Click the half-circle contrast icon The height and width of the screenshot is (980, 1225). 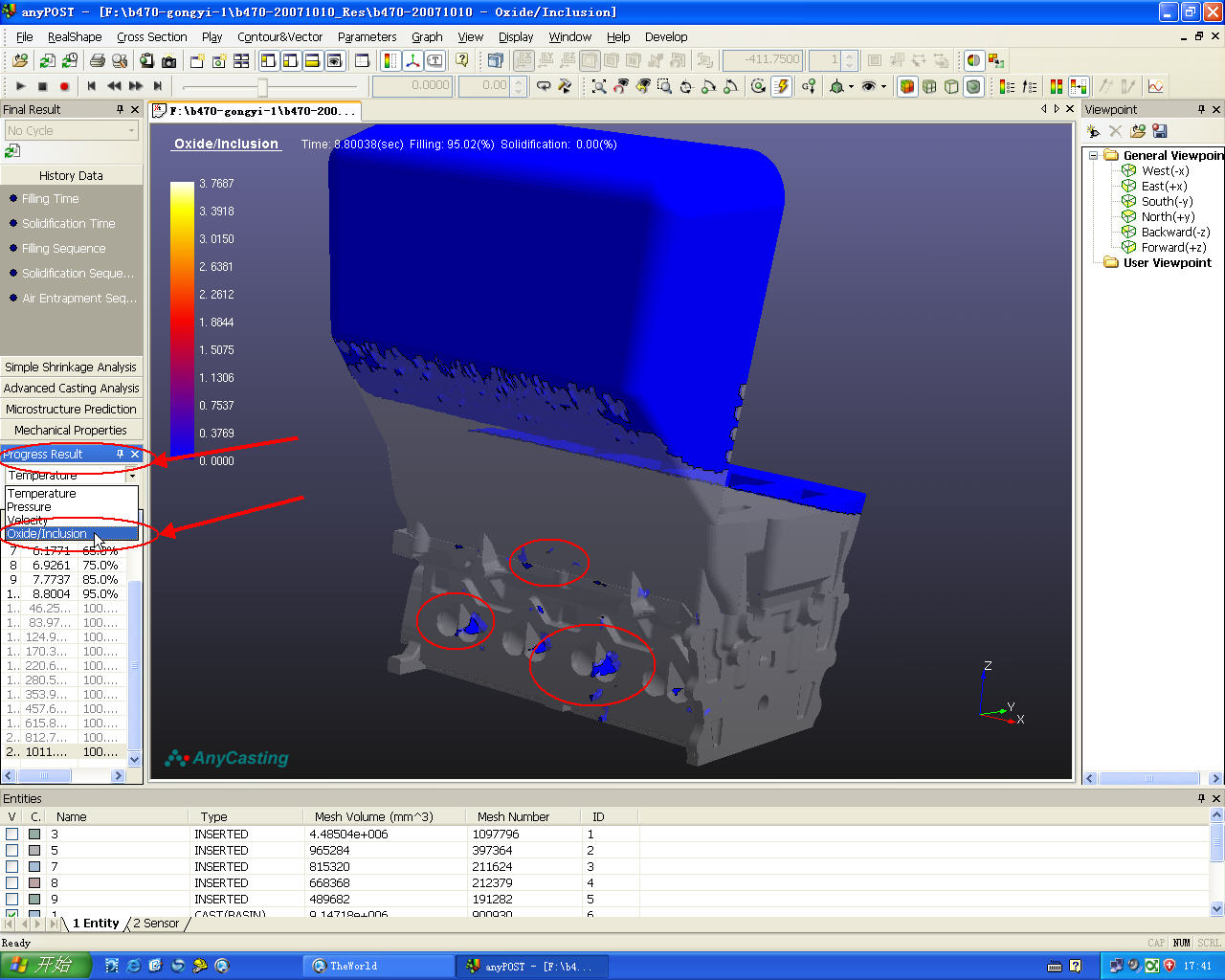(x=973, y=60)
